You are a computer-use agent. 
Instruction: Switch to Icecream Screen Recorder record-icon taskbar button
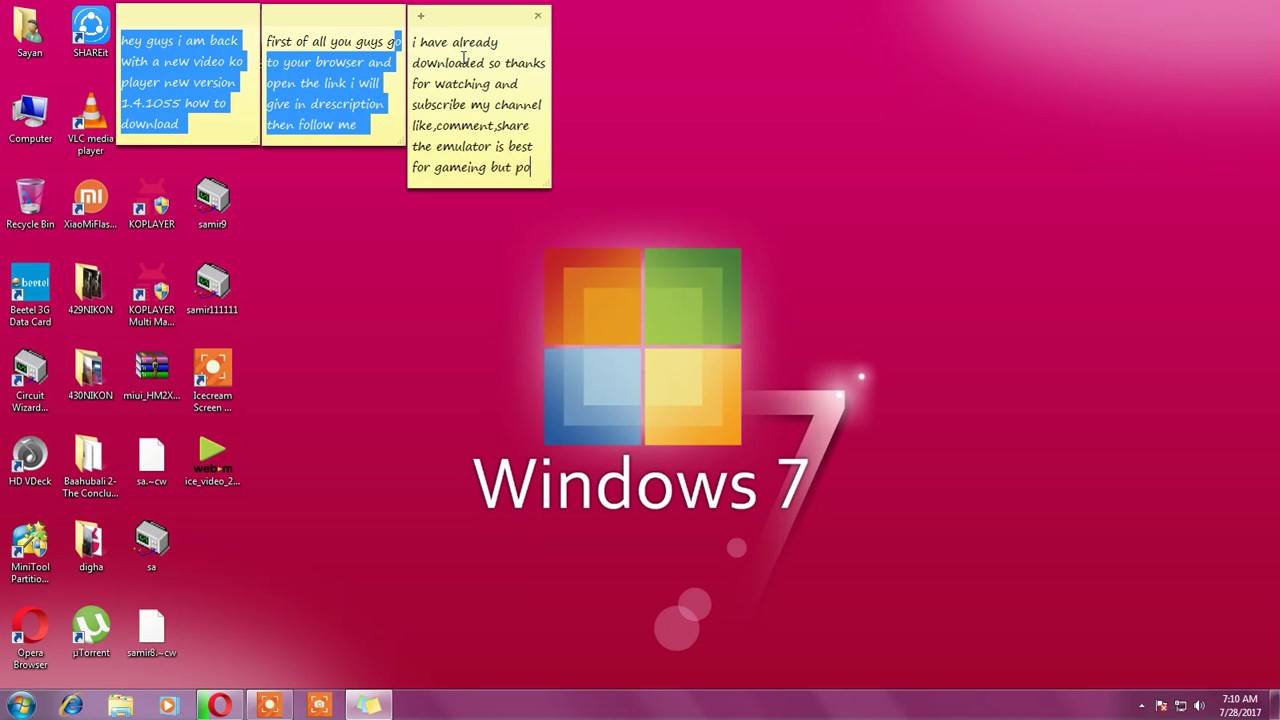[269, 705]
